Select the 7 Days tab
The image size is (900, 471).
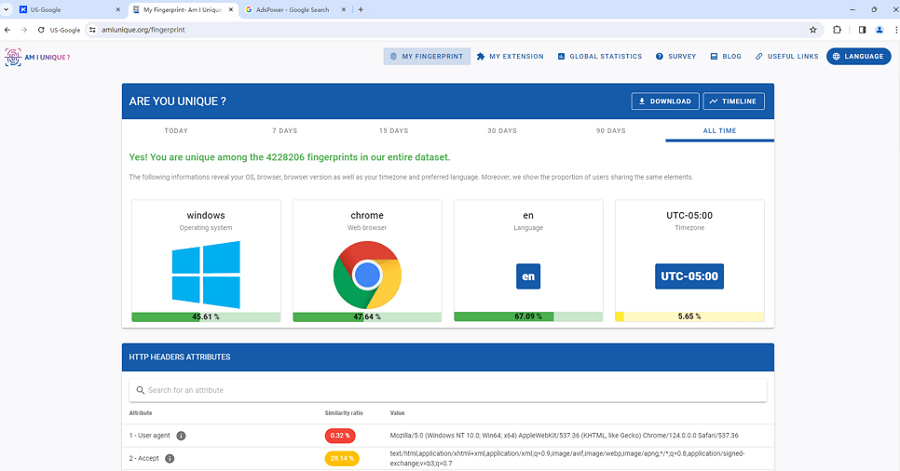coord(285,131)
